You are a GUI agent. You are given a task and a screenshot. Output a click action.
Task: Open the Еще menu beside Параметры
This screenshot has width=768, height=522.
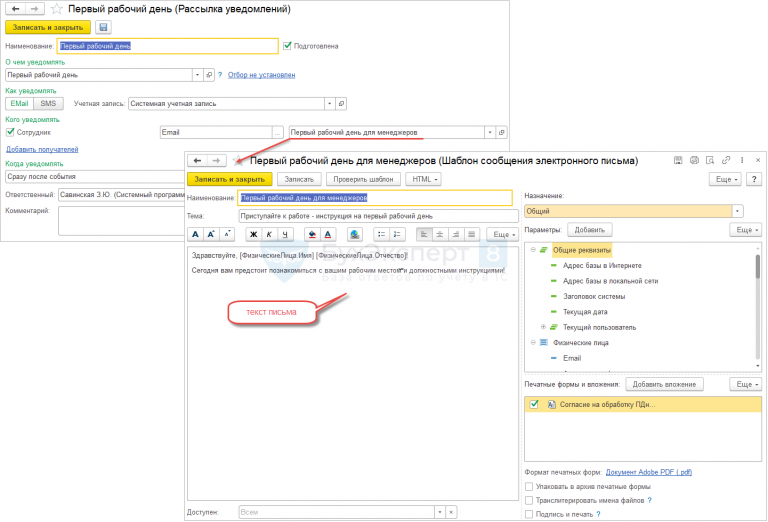pos(744,230)
